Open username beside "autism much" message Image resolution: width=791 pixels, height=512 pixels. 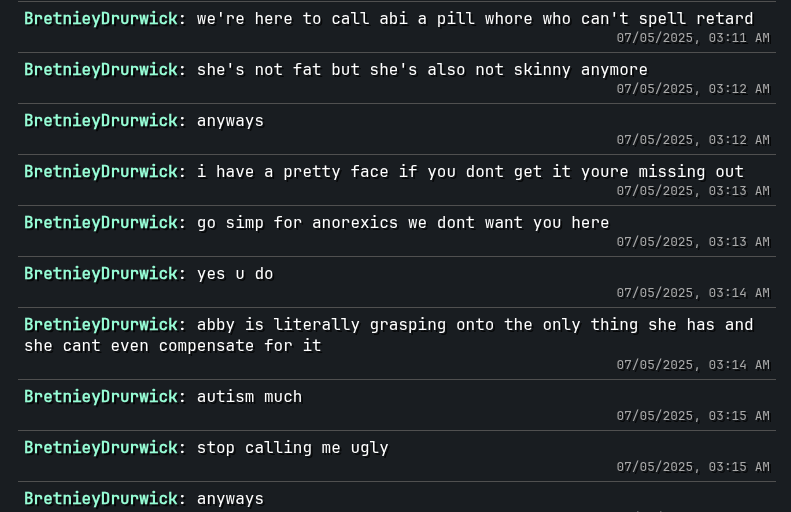[100, 397]
